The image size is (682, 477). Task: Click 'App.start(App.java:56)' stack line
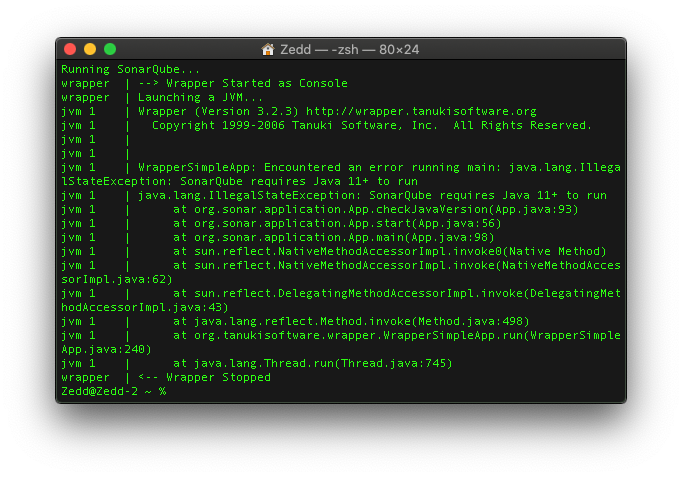(x=337, y=223)
